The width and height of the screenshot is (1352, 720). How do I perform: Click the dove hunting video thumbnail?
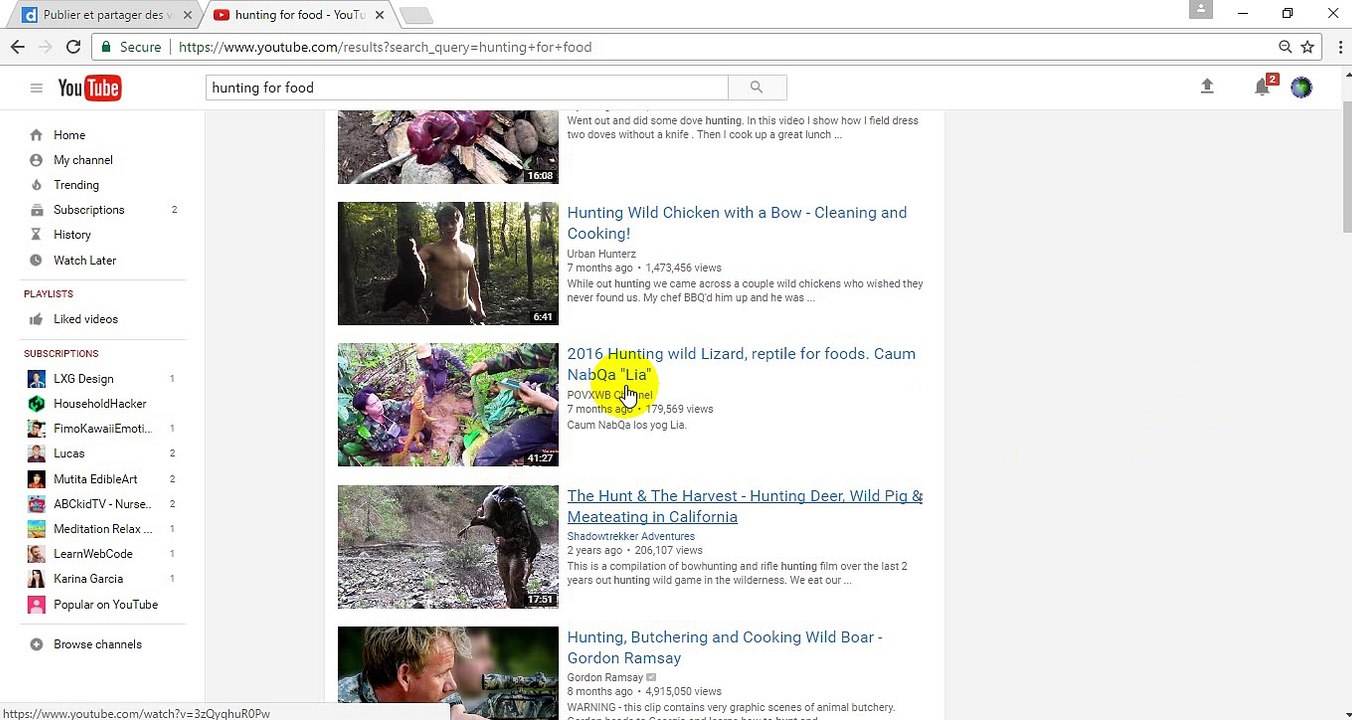pos(448,147)
